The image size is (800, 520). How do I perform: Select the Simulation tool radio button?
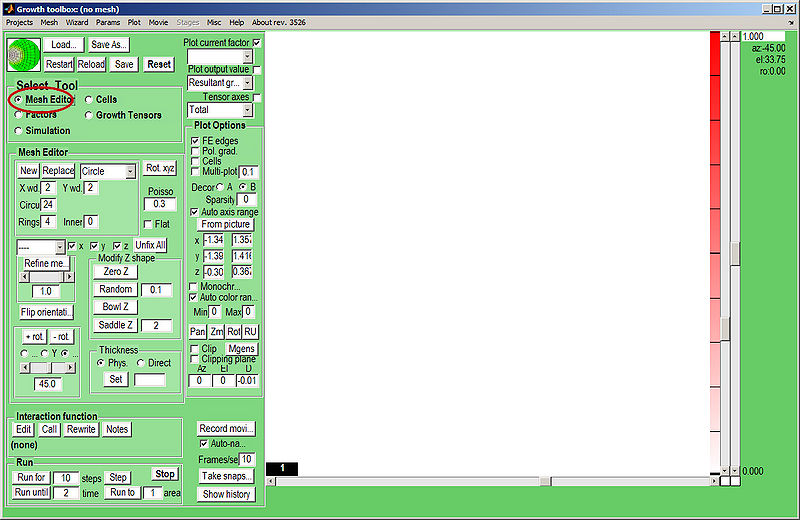[x=19, y=131]
